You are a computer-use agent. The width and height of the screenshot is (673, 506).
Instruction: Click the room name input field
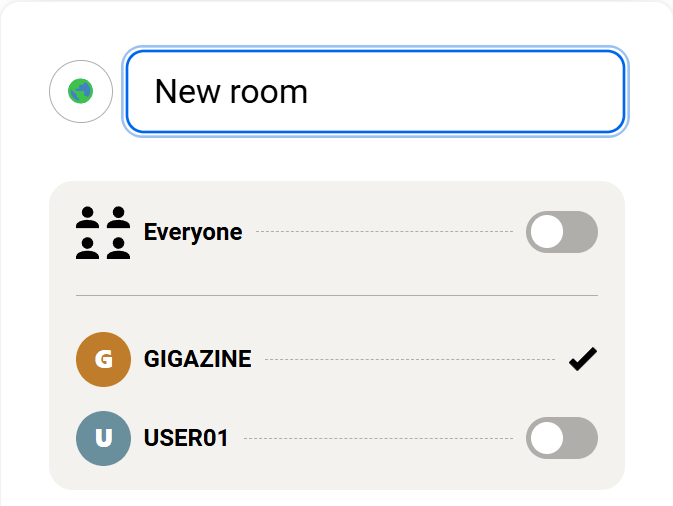375,92
